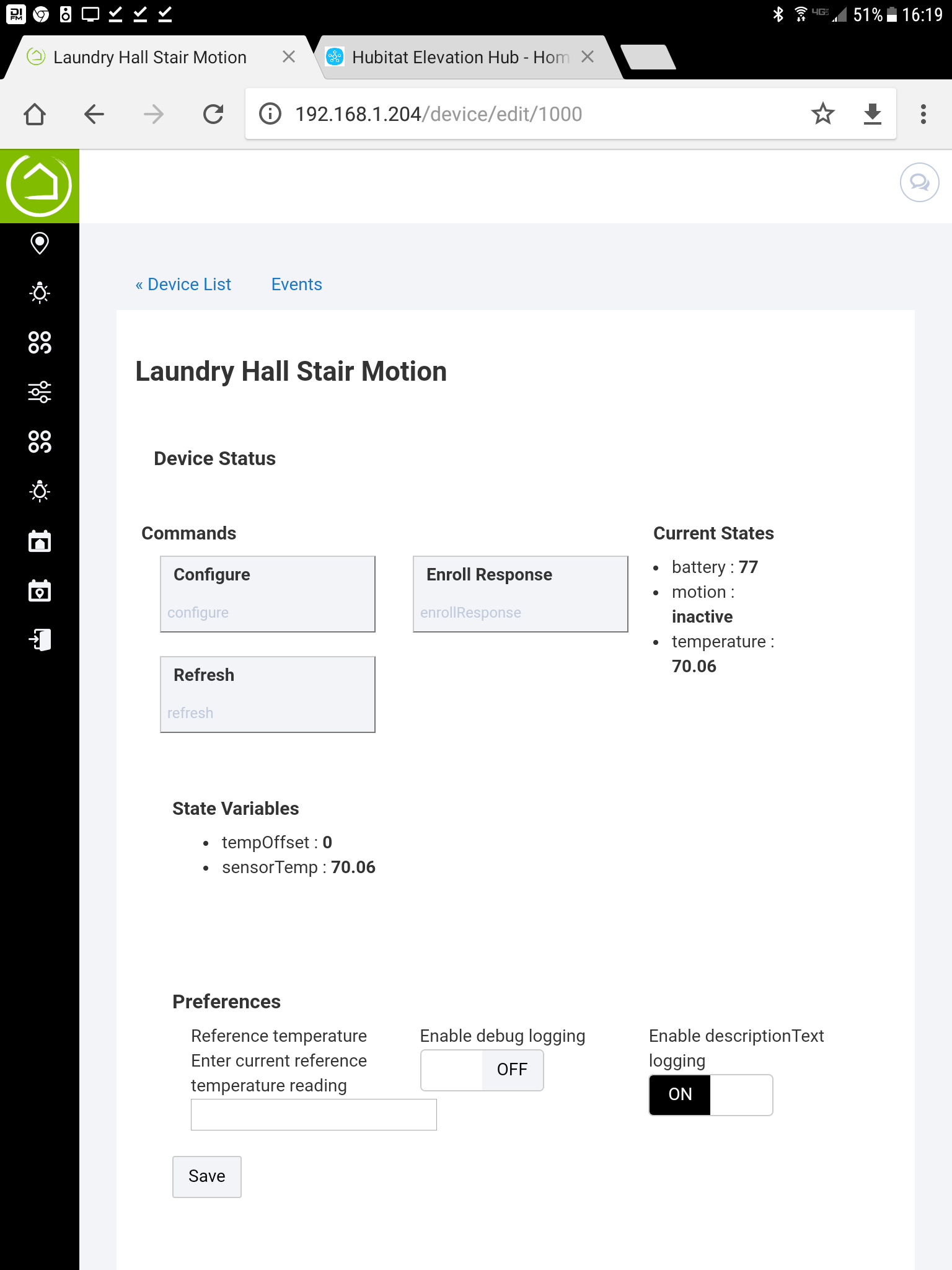Navigate forward in the browser
The width and height of the screenshot is (952, 1270).
tap(154, 114)
